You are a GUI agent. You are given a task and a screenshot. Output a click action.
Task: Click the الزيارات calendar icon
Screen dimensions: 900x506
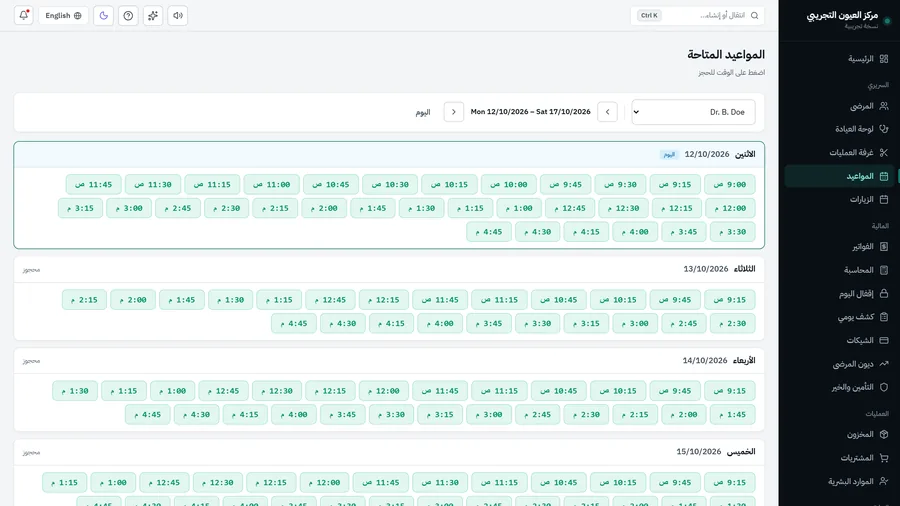click(x=884, y=200)
